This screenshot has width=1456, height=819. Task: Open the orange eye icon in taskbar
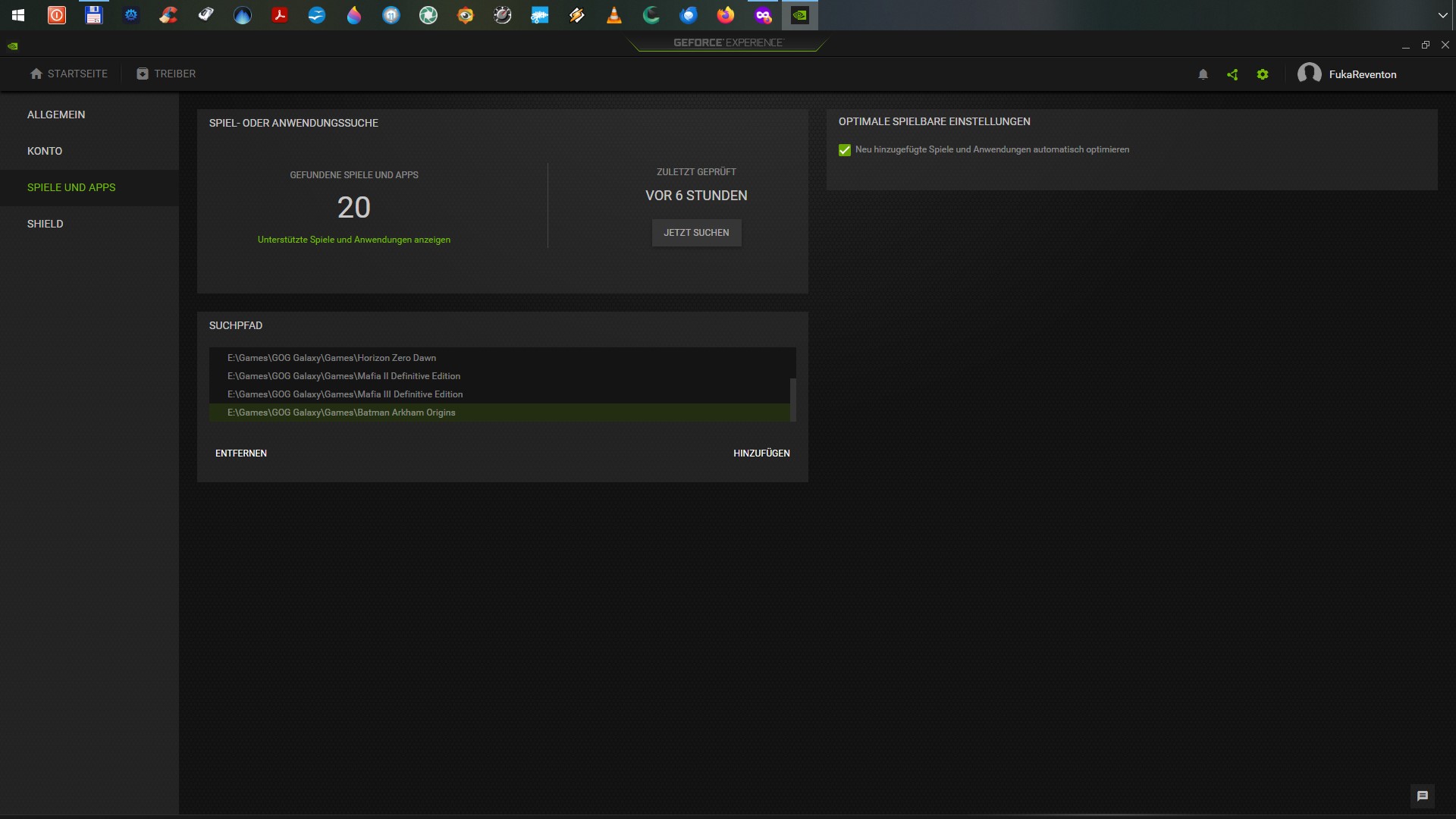(466, 15)
